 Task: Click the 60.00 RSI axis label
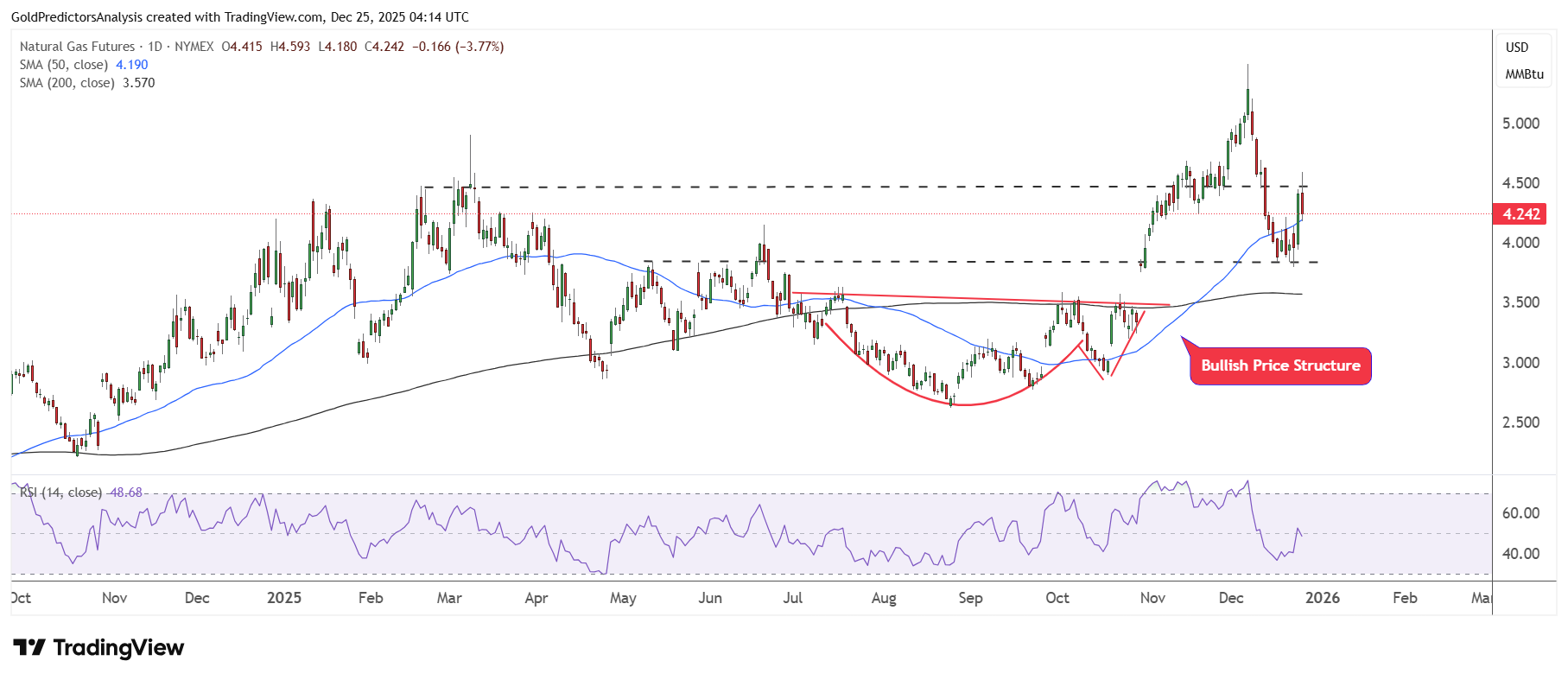[1520, 513]
